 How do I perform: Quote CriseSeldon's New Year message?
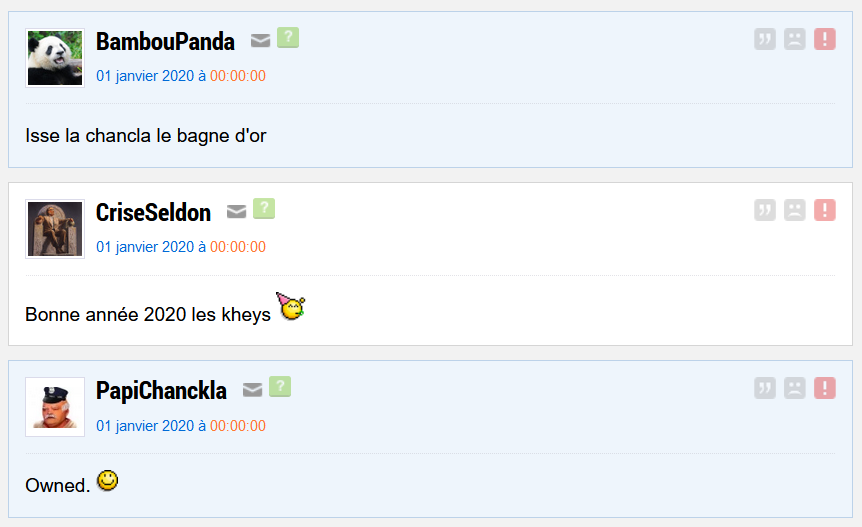pos(765,210)
